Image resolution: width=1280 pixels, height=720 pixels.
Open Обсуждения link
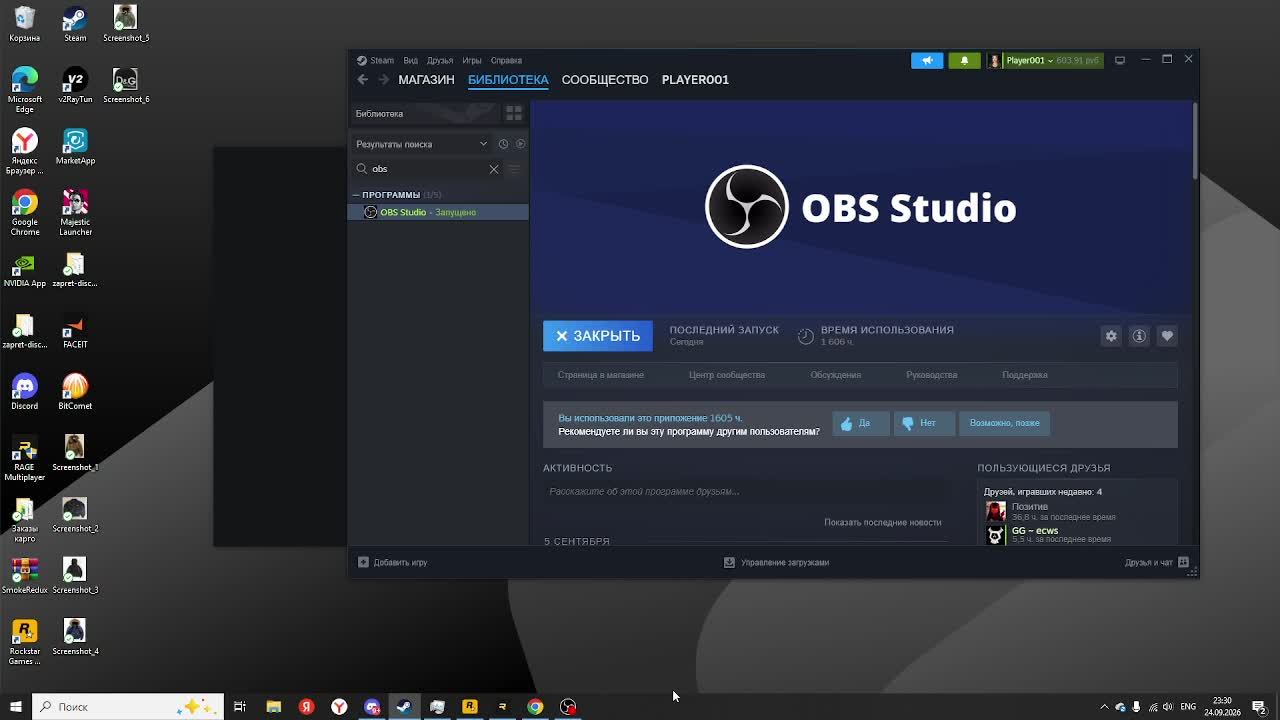click(x=836, y=375)
